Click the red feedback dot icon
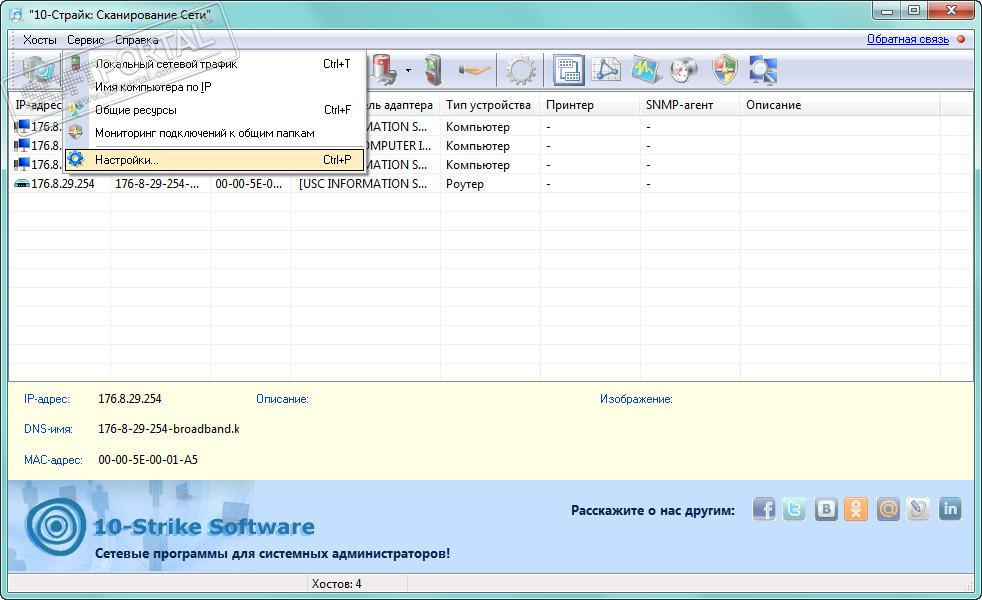 [x=961, y=39]
